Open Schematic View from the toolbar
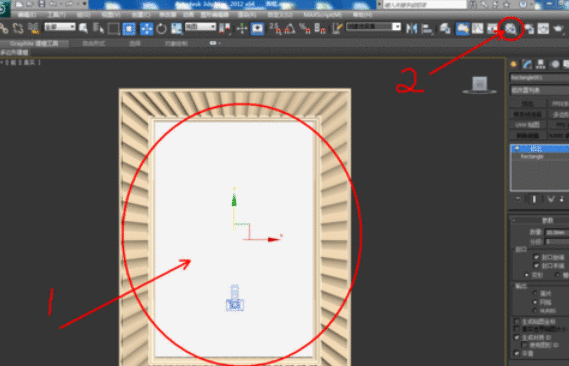569x366 pixels. click(x=492, y=28)
